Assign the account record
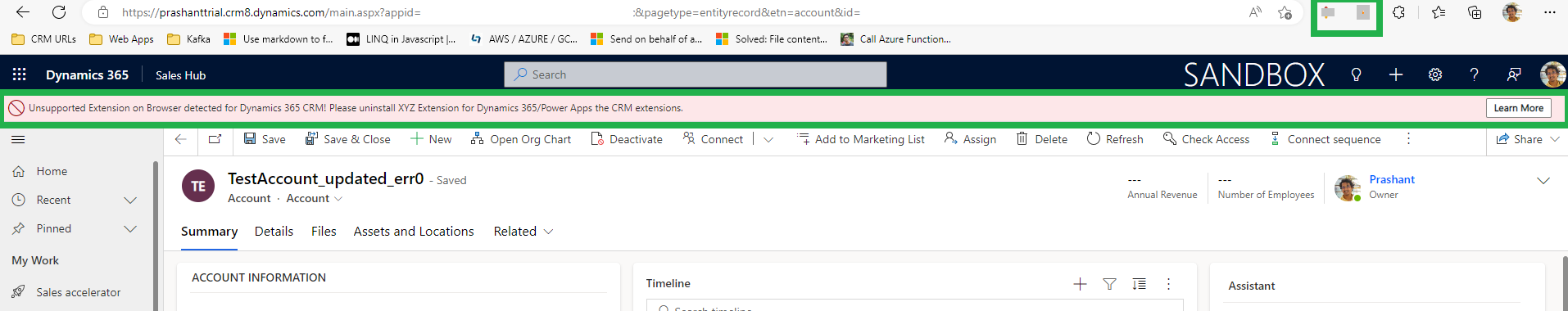Image resolution: width=1568 pixels, height=311 pixels. coord(970,139)
